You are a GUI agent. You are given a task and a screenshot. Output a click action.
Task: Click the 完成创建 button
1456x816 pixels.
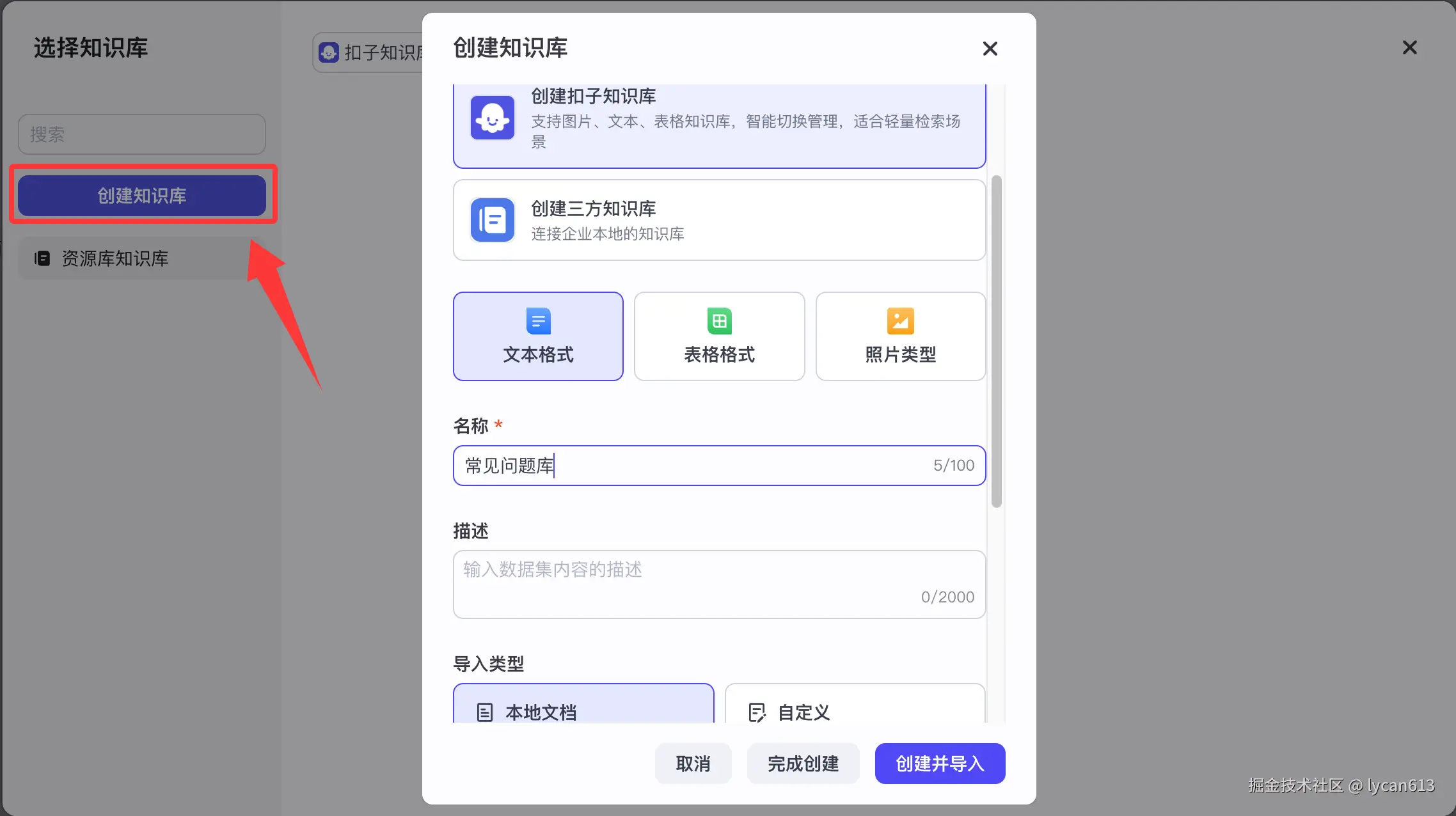803,764
